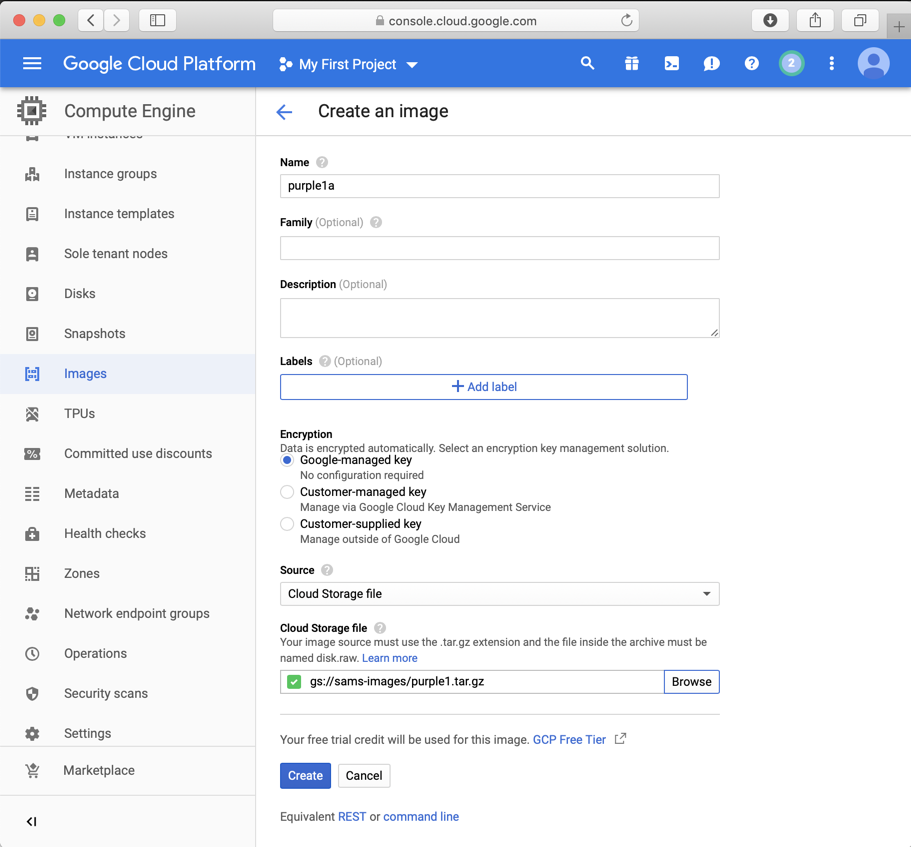Open the help question mark icon in header

click(x=751, y=64)
